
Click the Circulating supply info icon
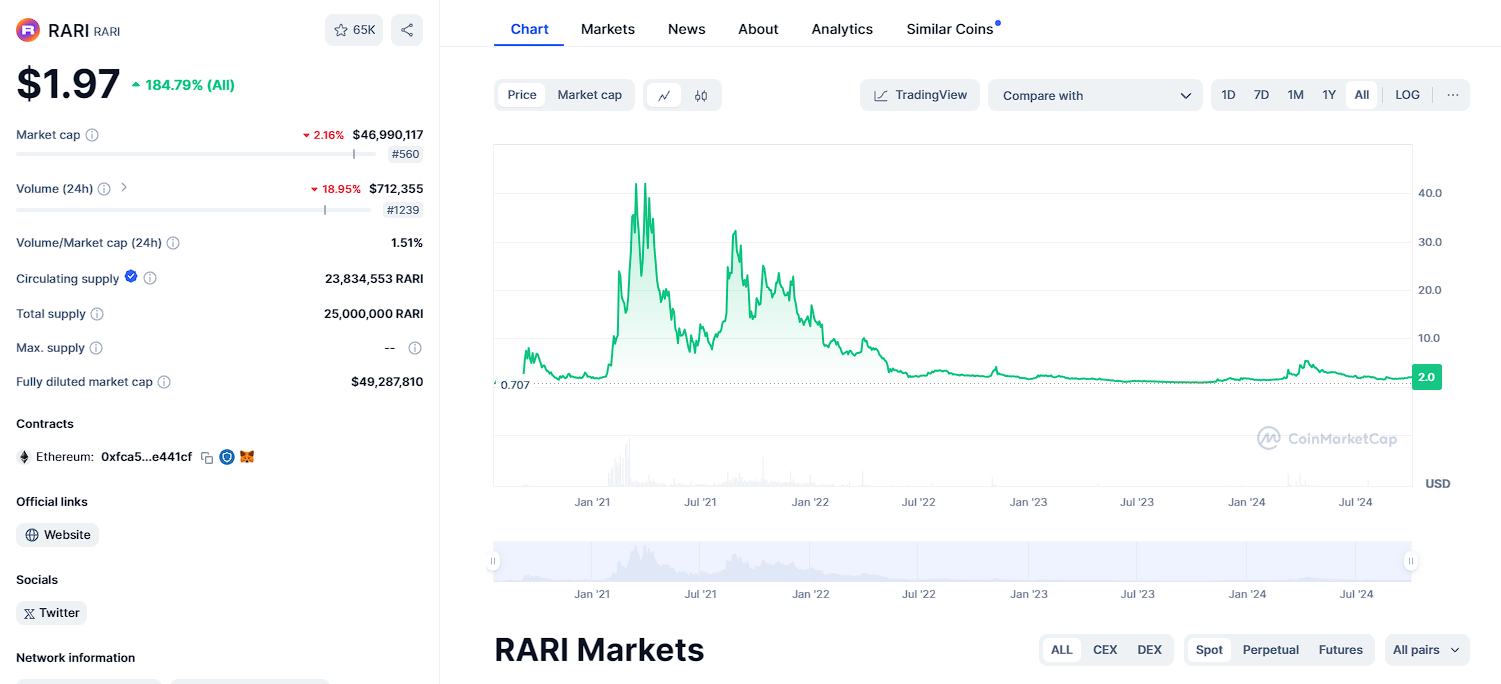point(150,279)
